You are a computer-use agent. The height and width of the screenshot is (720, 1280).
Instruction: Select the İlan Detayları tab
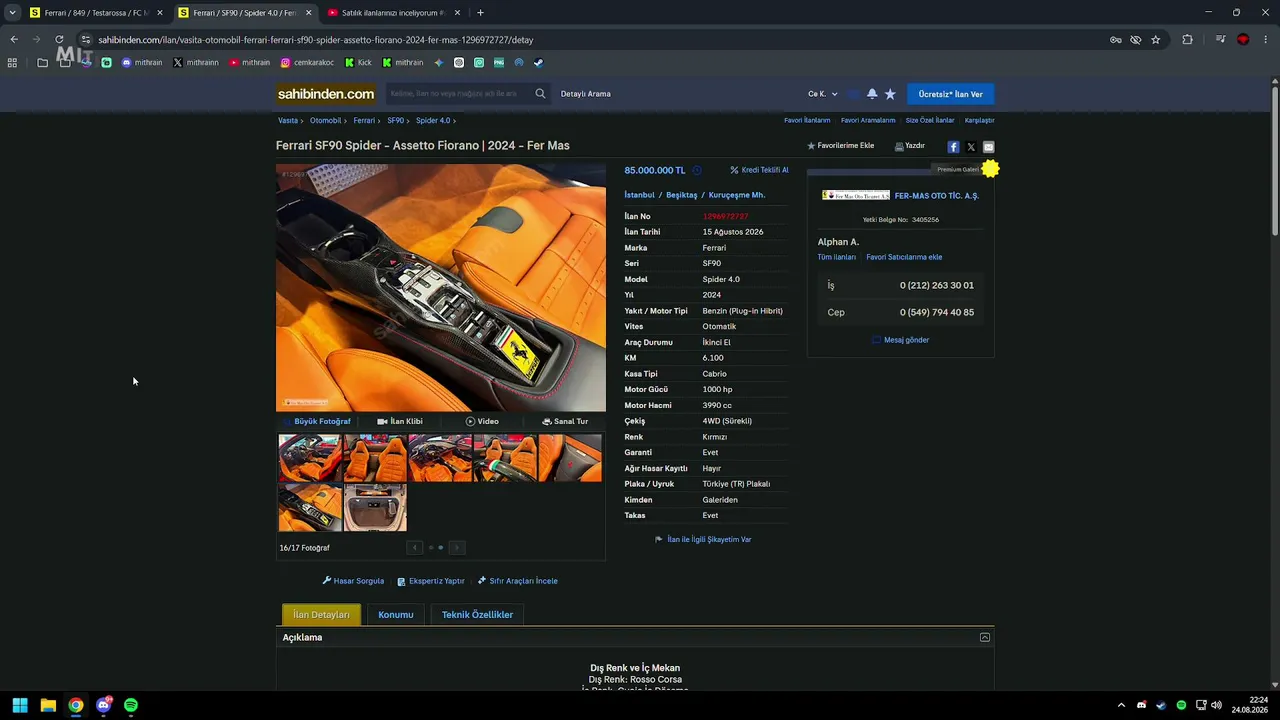321,615
